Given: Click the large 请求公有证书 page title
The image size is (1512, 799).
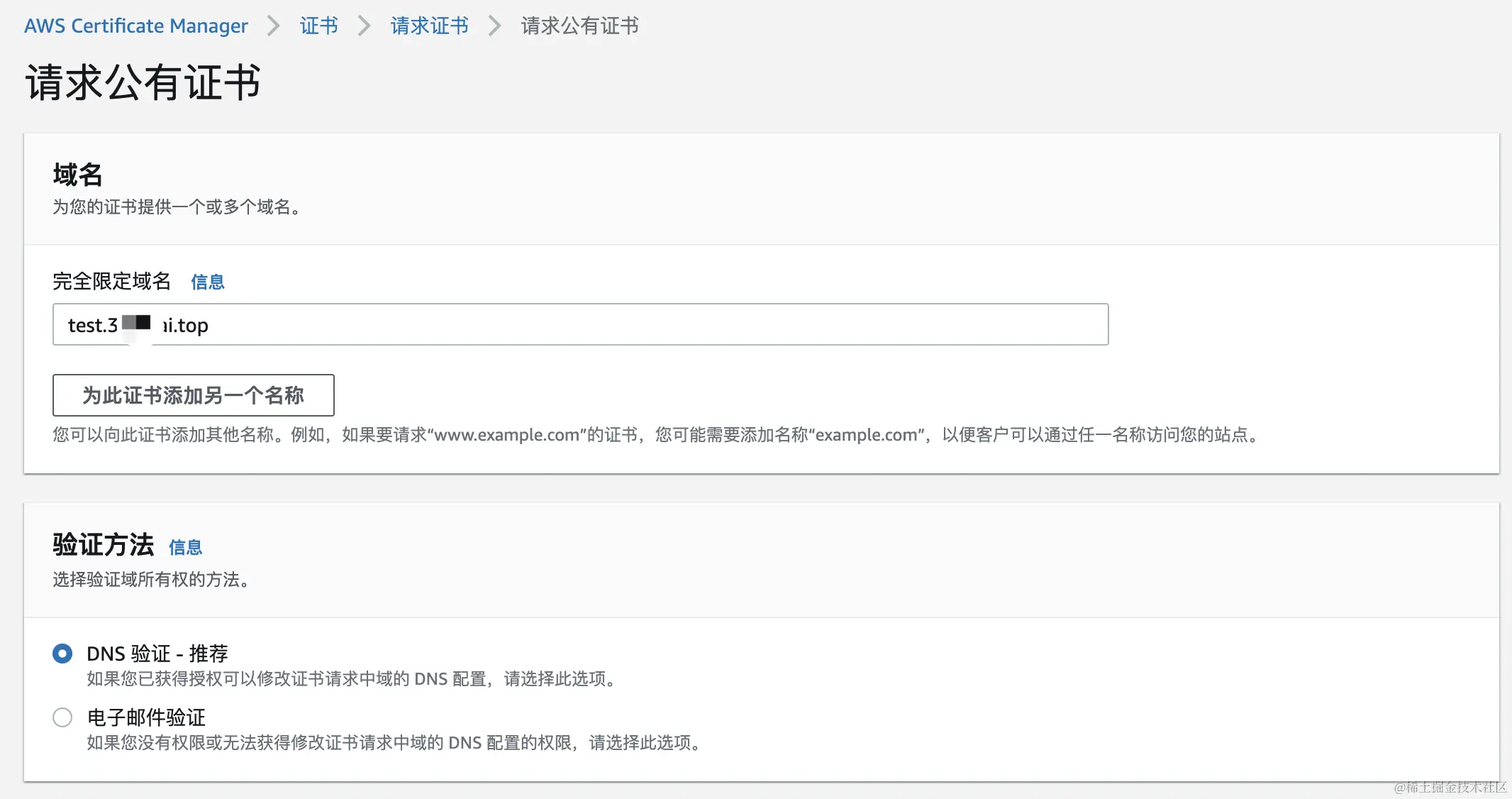Looking at the screenshot, I should (143, 82).
